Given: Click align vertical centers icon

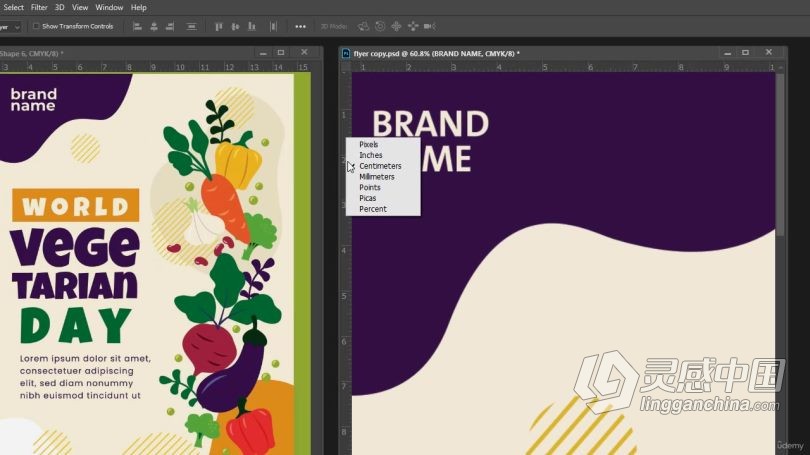Looking at the screenshot, I should tap(235, 26).
